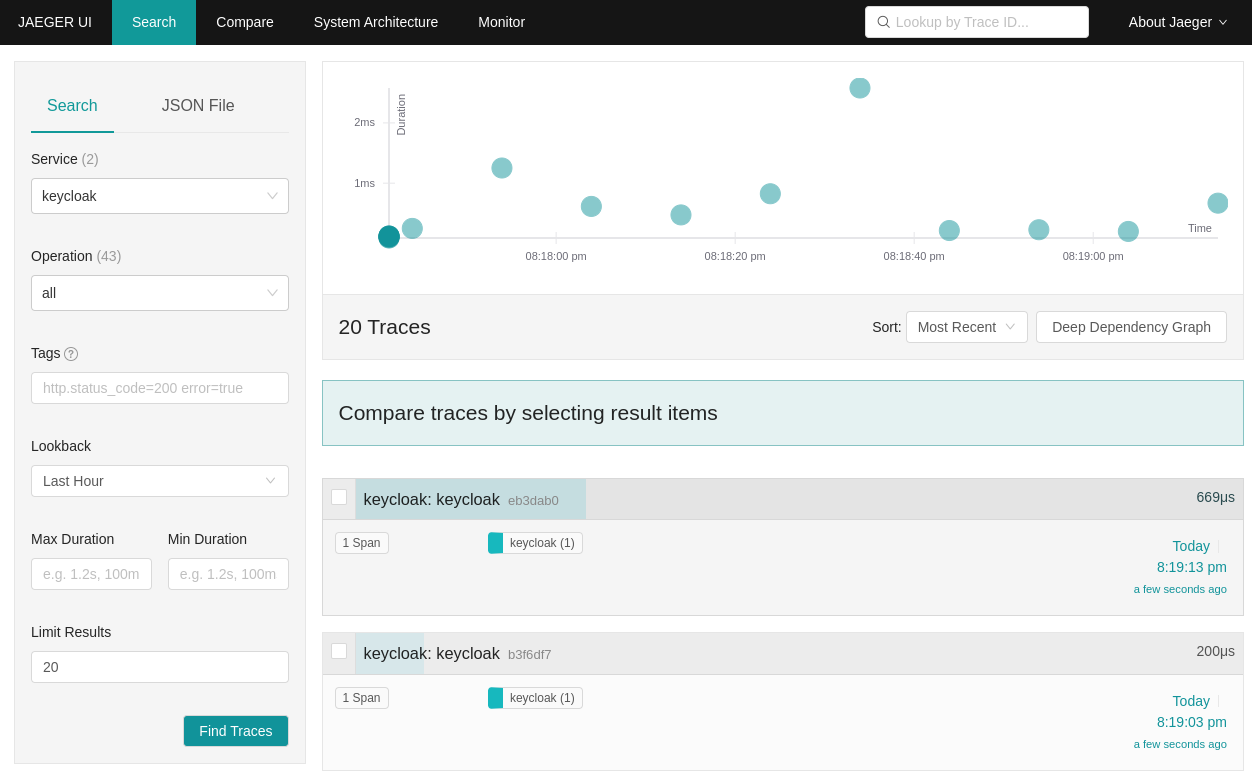Image resolution: width=1252 pixels, height=779 pixels.
Task: Click the Tags help question mark icon
Action: pyautogui.click(x=71, y=354)
